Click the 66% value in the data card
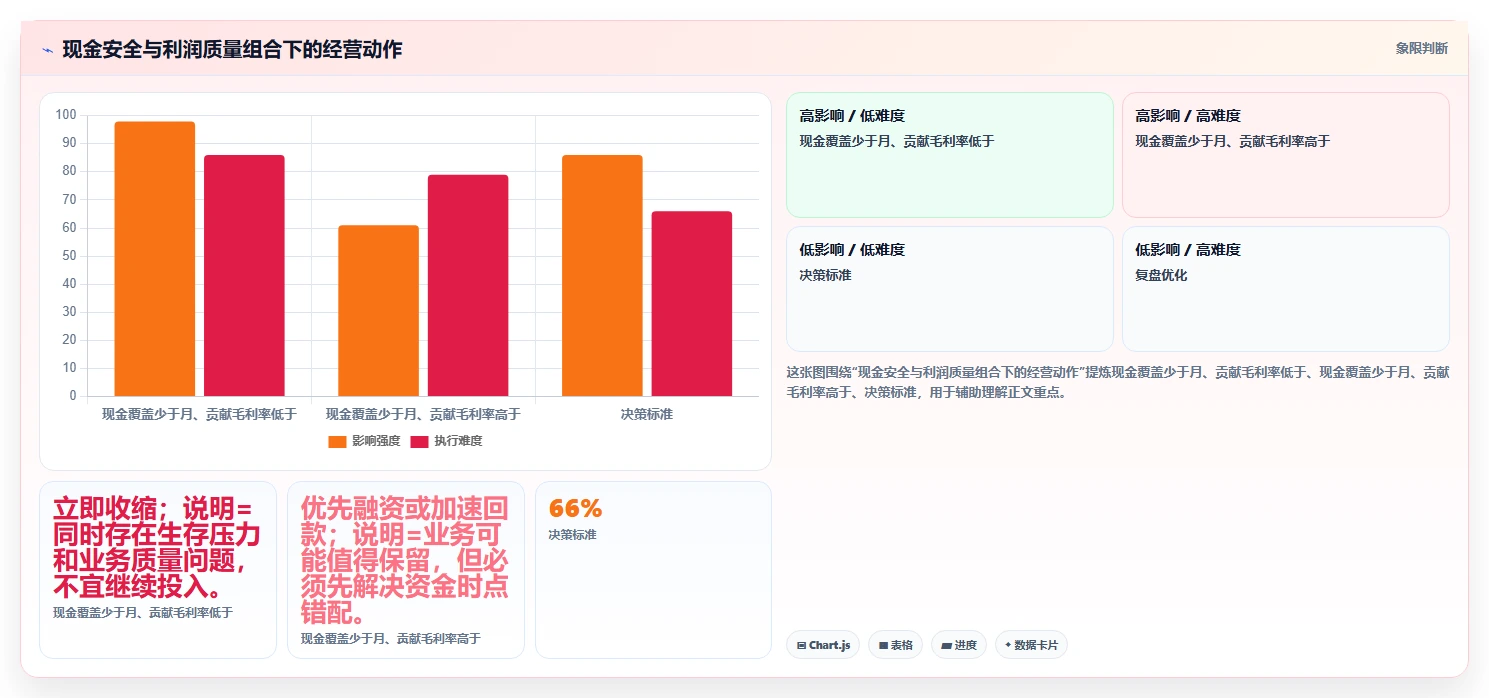1489x698 pixels. pyautogui.click(x=576, y=508)
